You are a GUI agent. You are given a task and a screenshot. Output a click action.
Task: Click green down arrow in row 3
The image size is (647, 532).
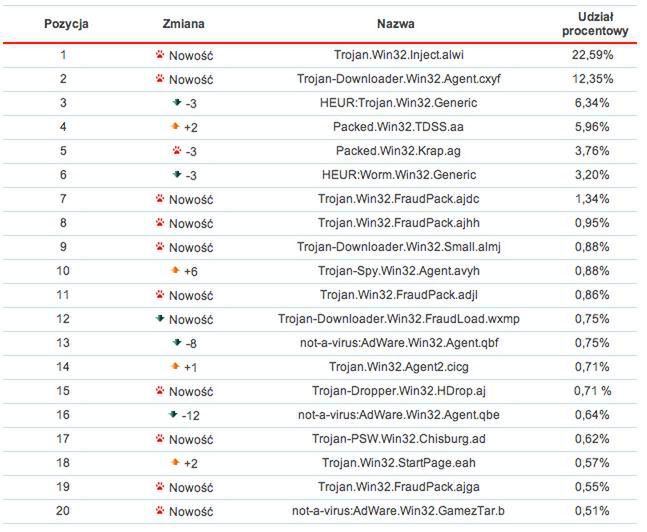pos(177,103)
